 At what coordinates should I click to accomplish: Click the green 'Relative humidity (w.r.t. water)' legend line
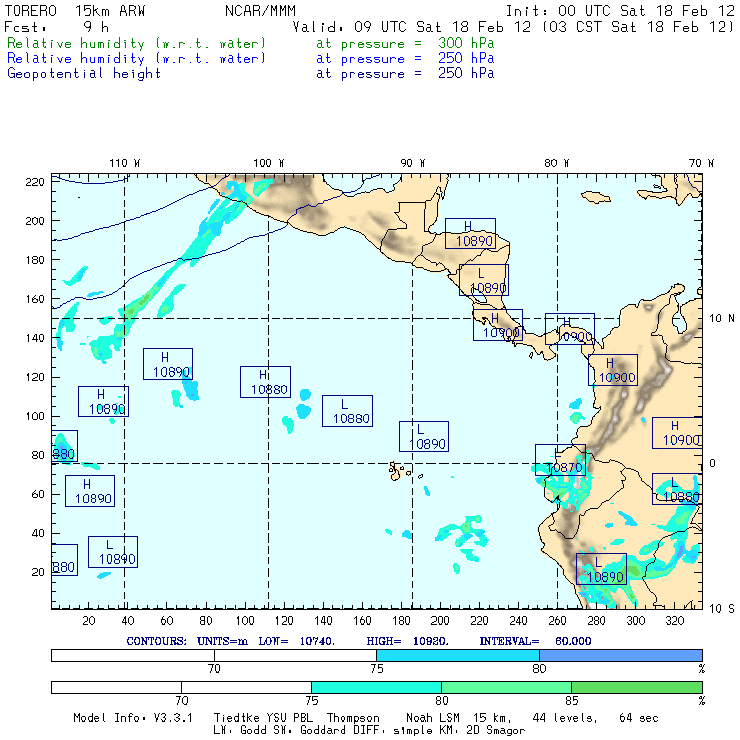point(136,43)
